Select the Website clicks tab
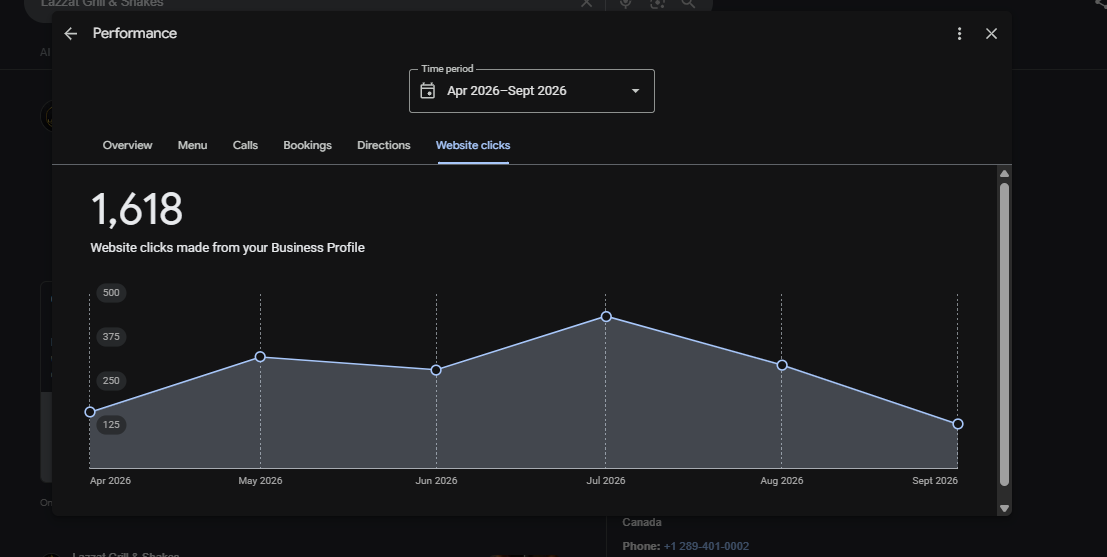 (x=473, y=145)
